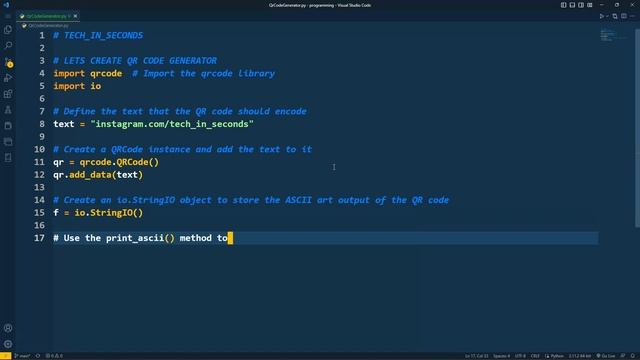
Task: Click the '# LETS CREATE QR CODE GENERATOR' comment
Action: click(135, 61)
